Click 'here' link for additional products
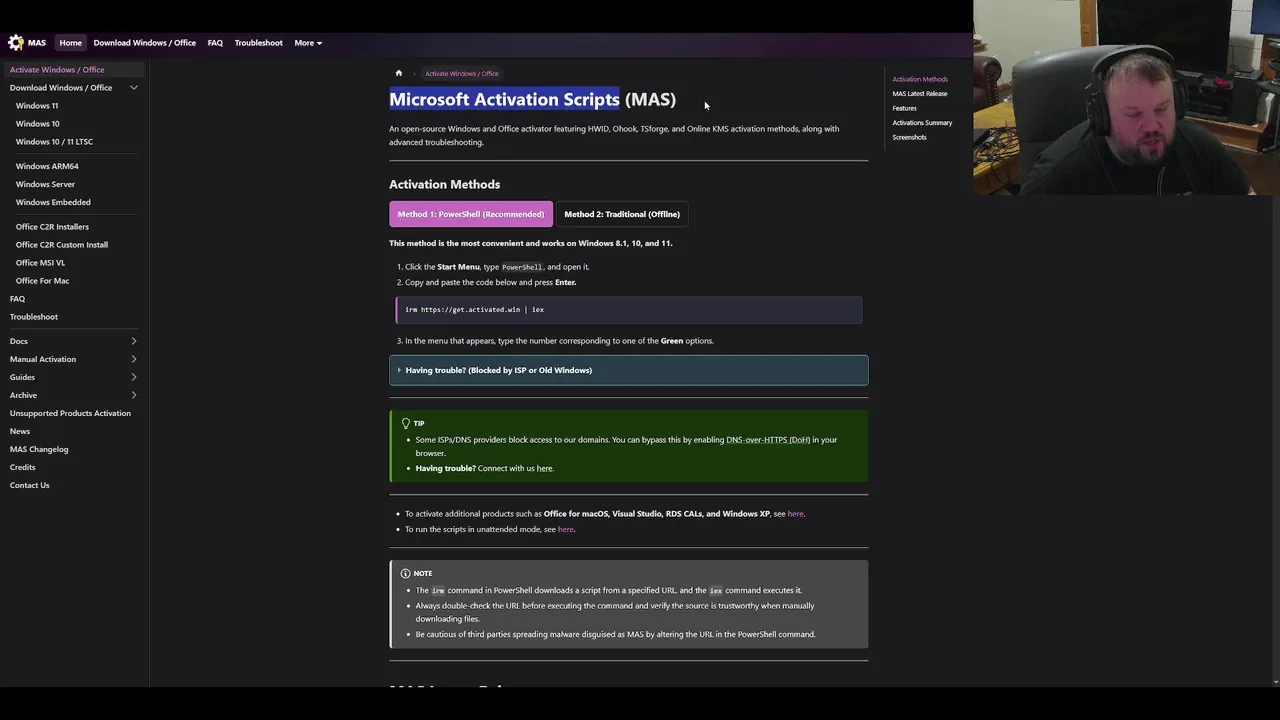1280x720 pixels. [795, 514]
